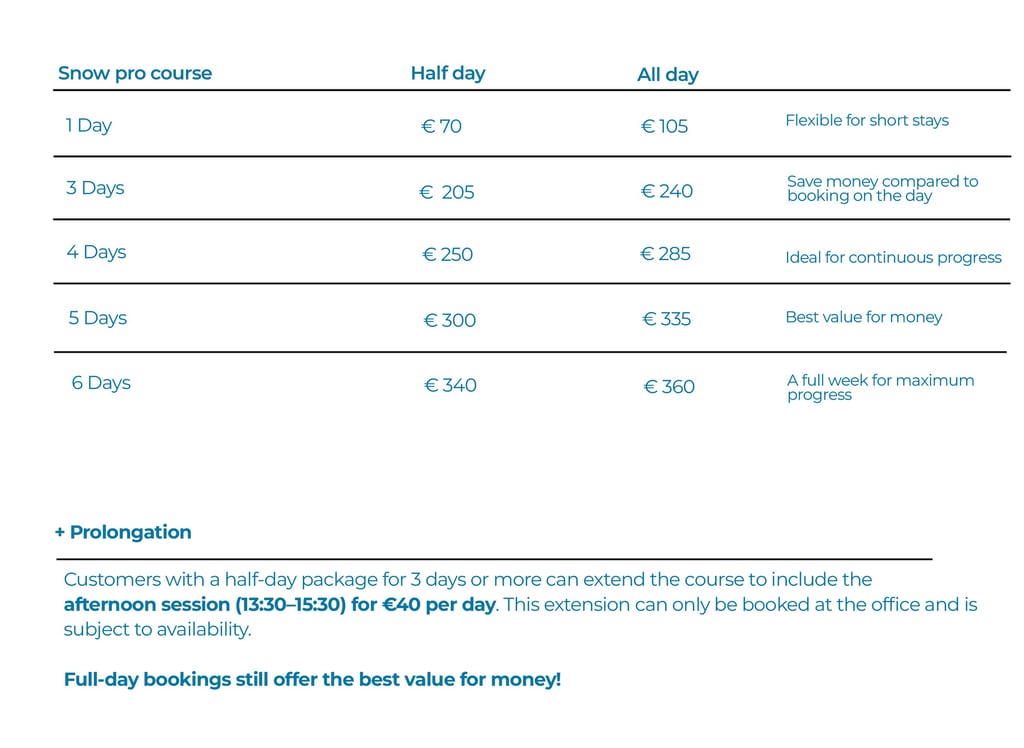1024x748 pixels.
Task: Click "Best value for money" description
Action: pos(863,317)
